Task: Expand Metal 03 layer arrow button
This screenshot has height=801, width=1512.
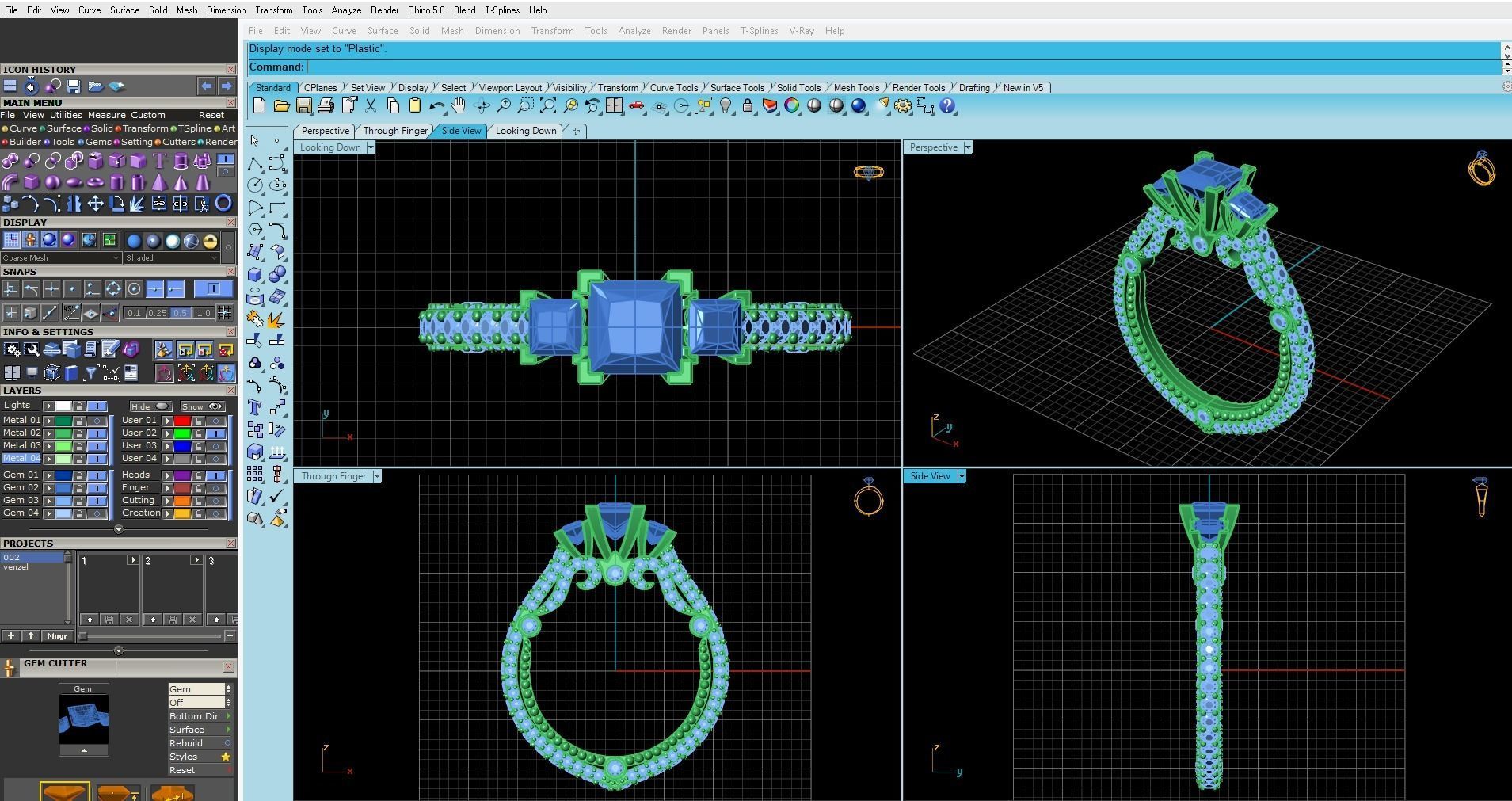Action: [x=49, y=446]
